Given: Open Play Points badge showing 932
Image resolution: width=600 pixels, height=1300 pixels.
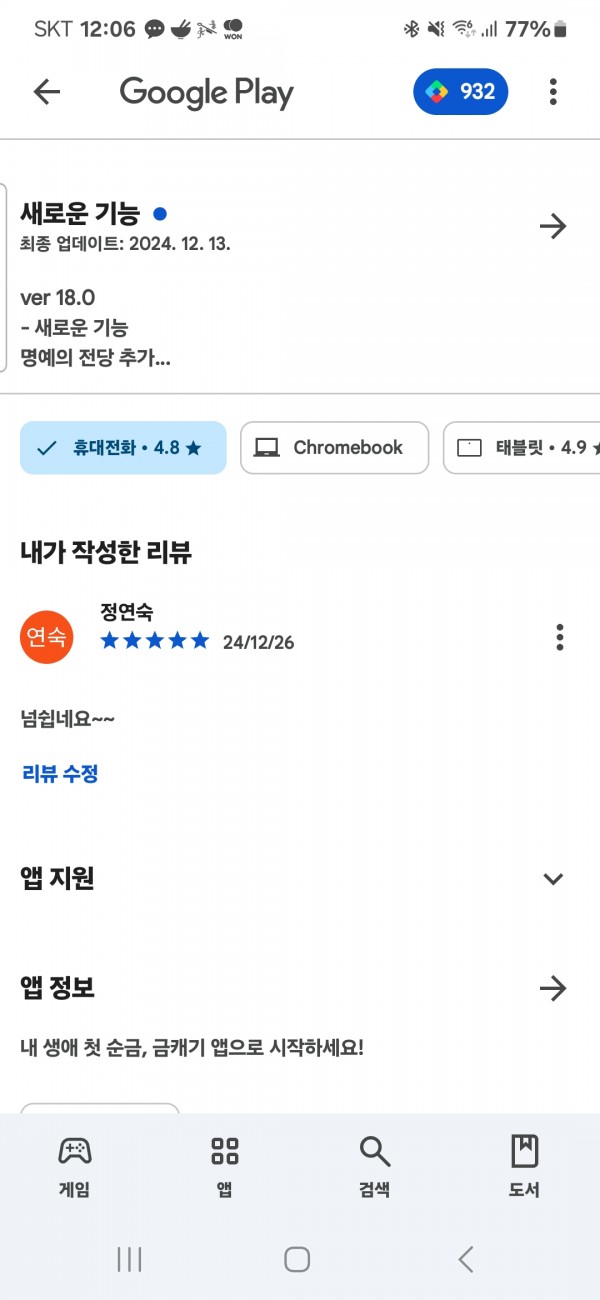Looking at the screenshot, I should [460, 92].
